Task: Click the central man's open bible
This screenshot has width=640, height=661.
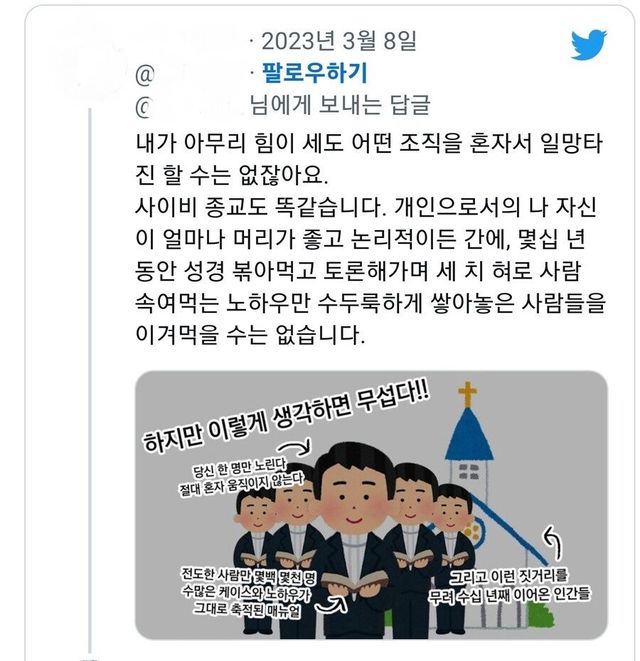Action: (x=355, y=581)
